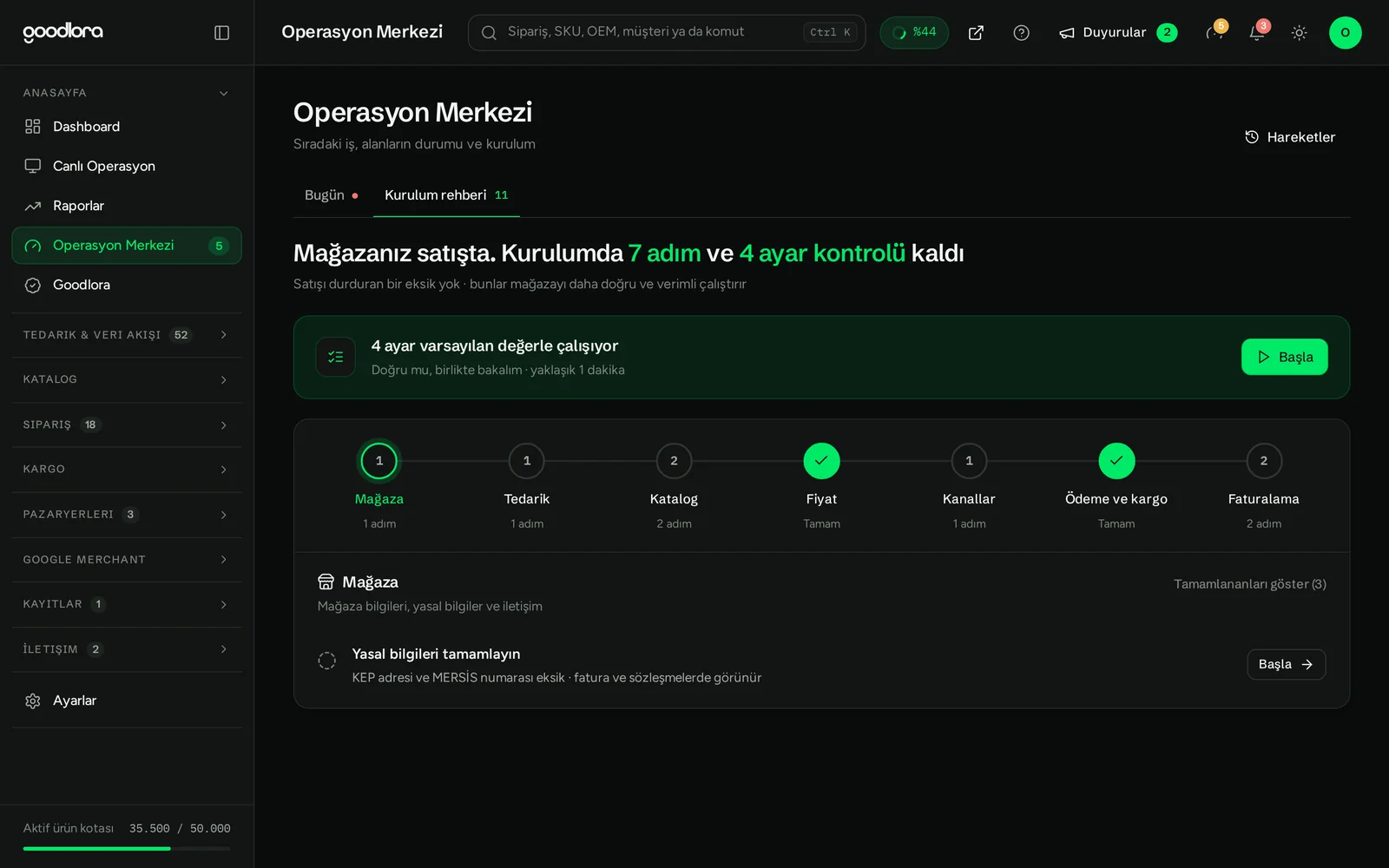Open Duyurular announcements
1389x868 pixels.
pos(1118,32)
